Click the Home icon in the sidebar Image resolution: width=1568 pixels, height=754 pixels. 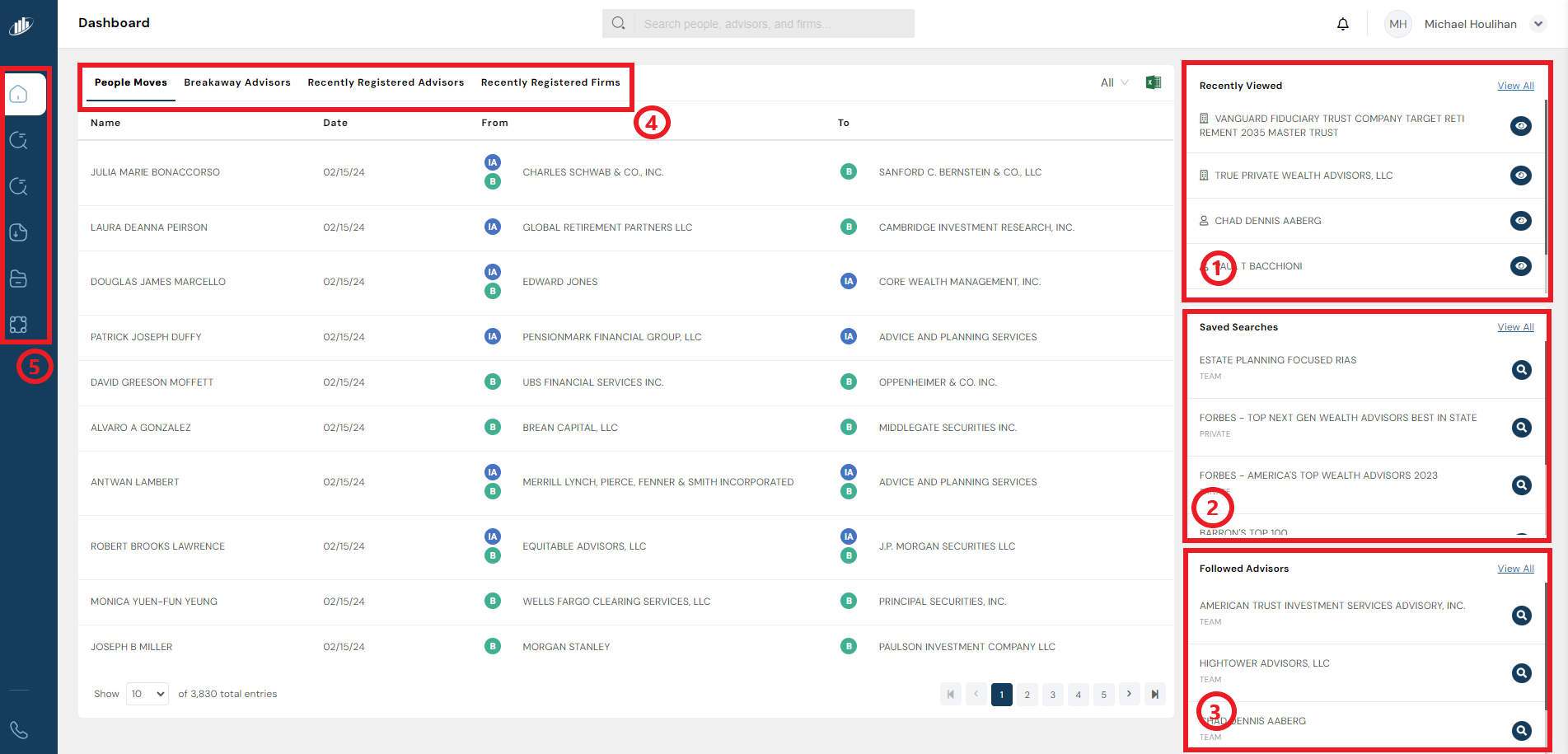[x=19, y=95]
